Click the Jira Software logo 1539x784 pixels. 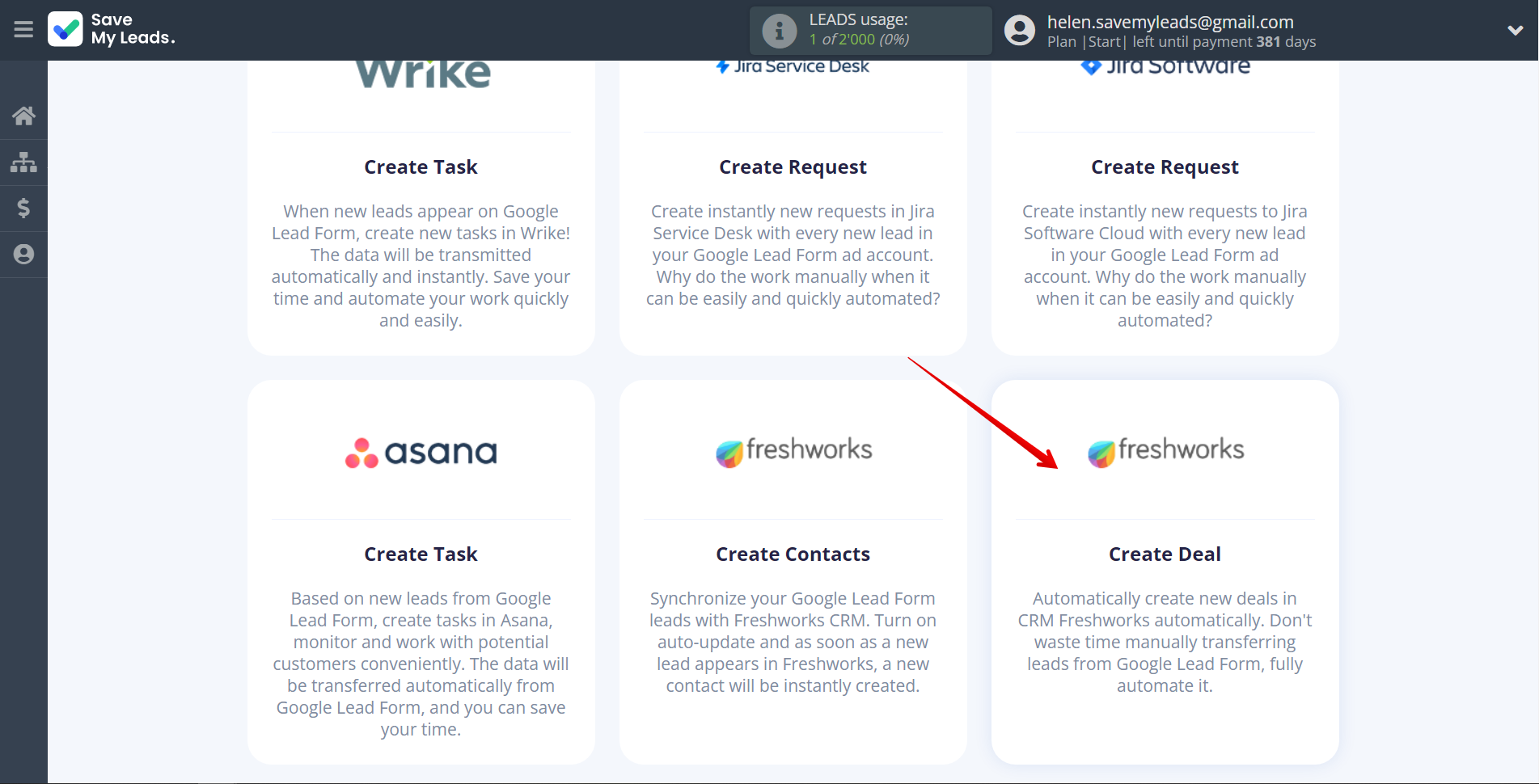[x=1165, y=67]
